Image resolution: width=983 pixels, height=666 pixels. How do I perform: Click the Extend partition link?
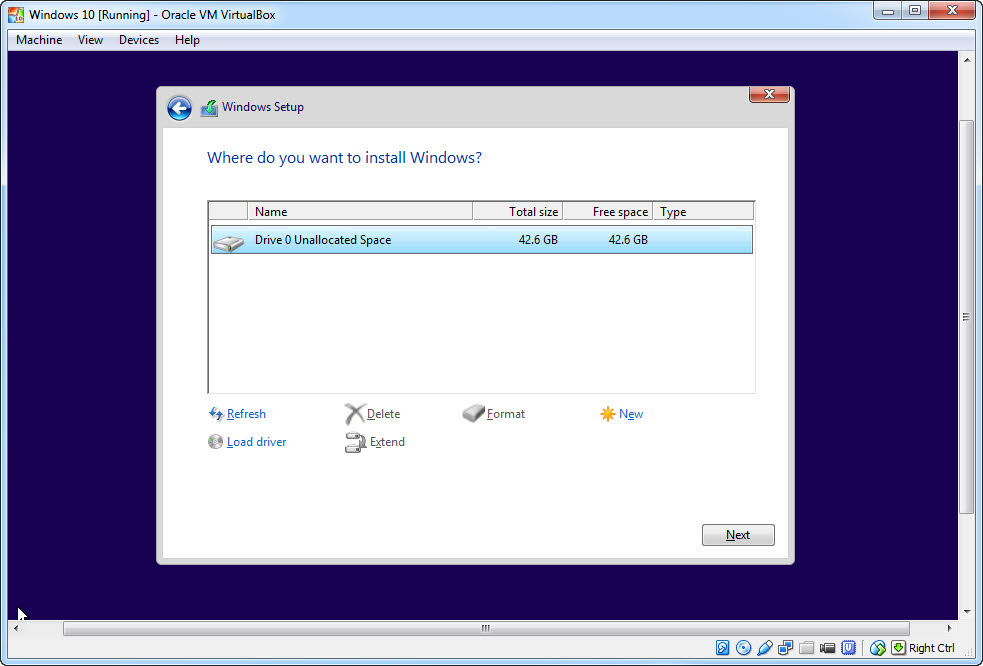tap(387, 442)
